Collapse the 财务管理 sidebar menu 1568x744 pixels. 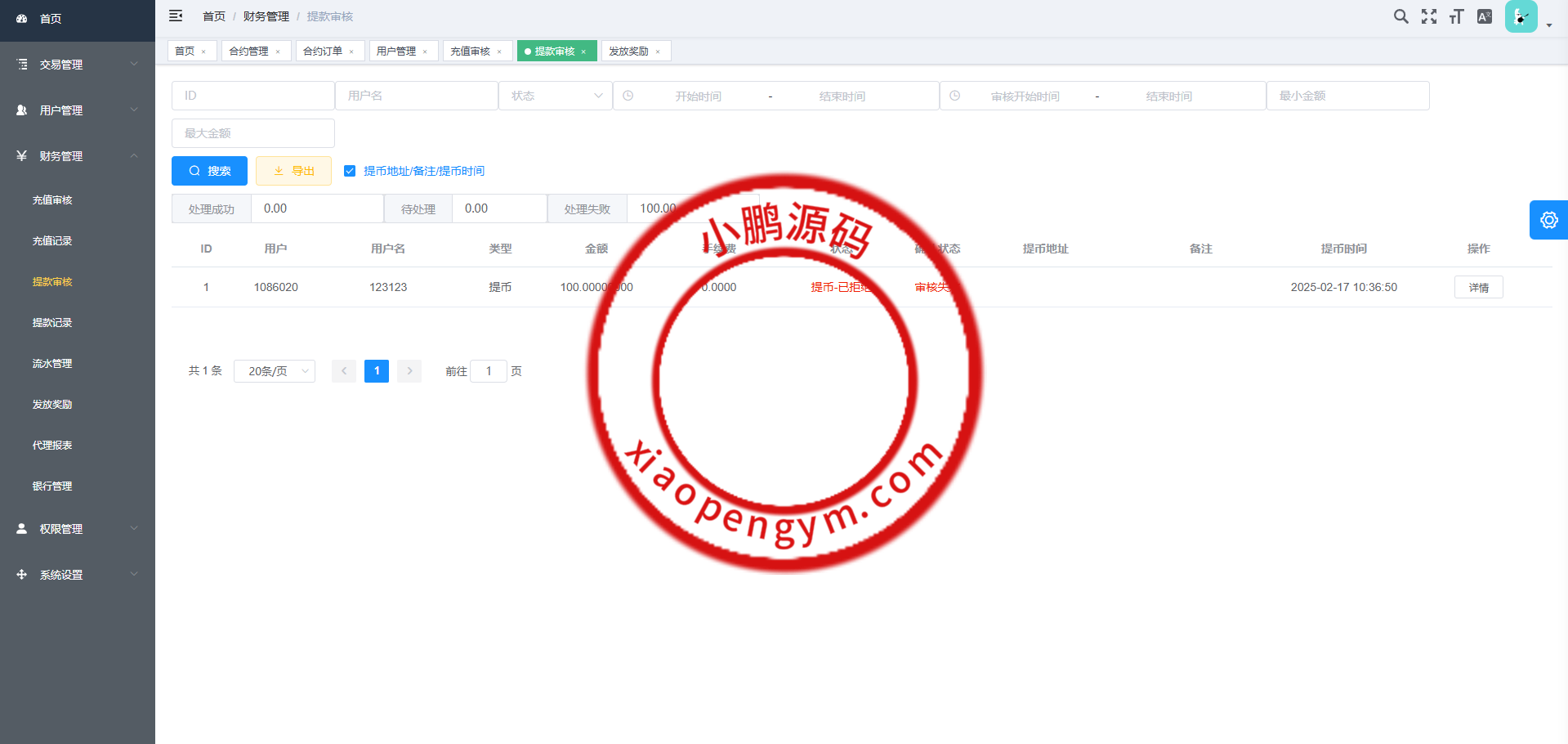[x=78, y=156]
